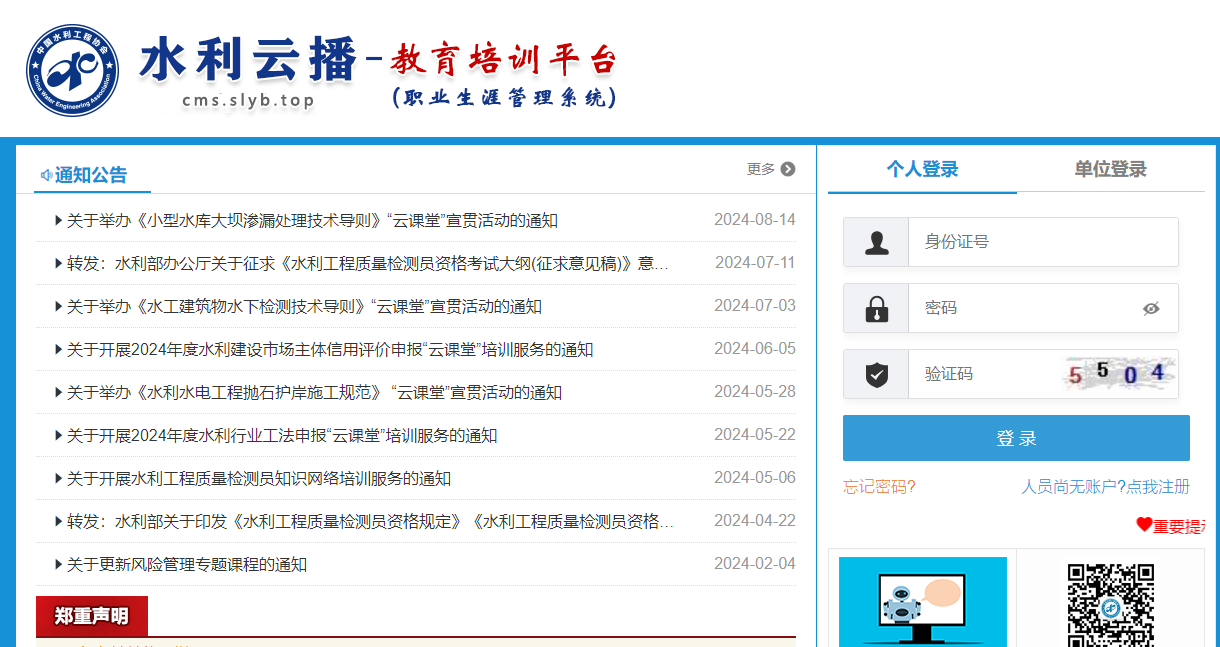This screenshot has width=1220, height=647.
Task: Click the robot chat assistant image
Action: [x=922, y=602]
